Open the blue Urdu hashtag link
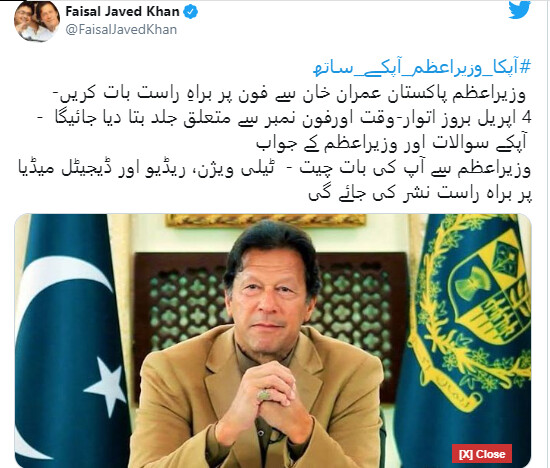Image resolution: width=550 pixels, height=468 pixels. click(x=422, y=68)
